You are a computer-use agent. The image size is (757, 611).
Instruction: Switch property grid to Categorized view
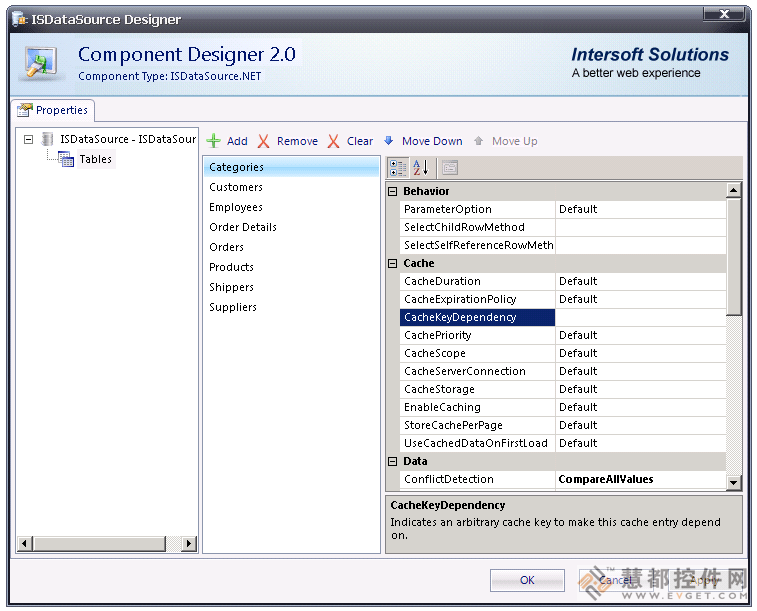398,167
